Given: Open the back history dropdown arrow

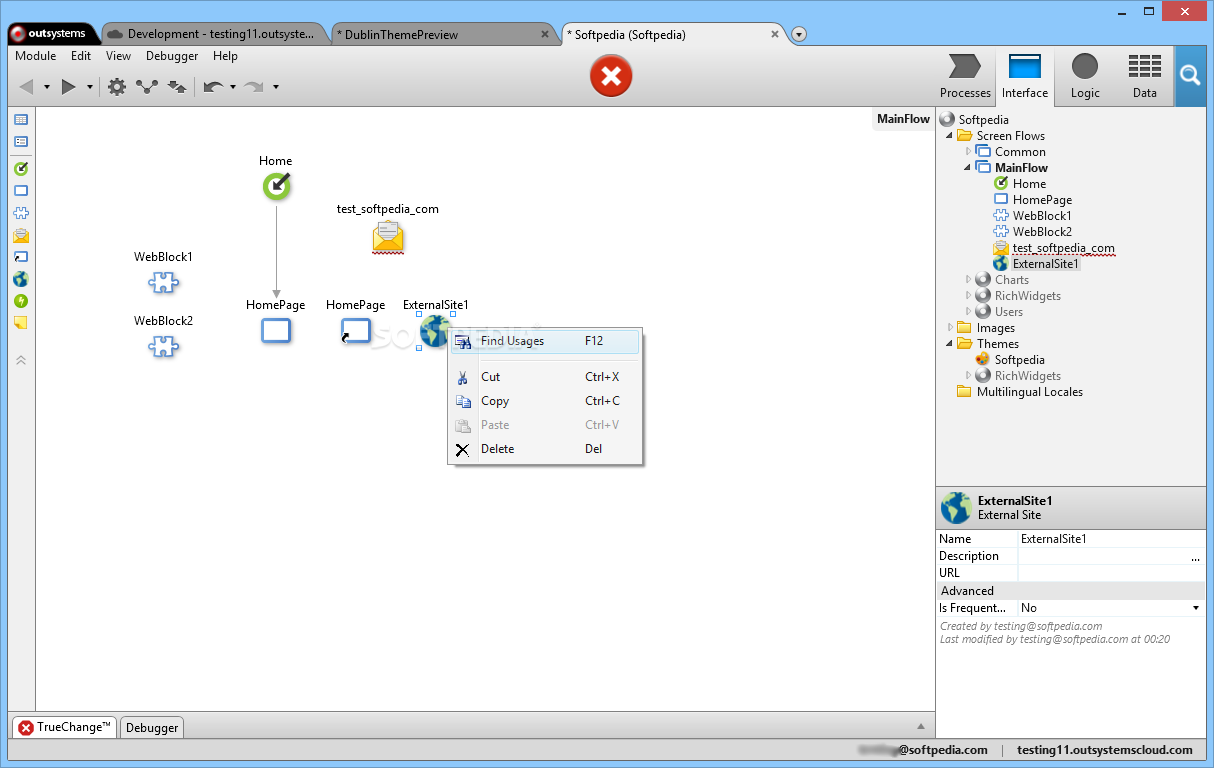Looking at the screenshot, I should pos(47,87).
